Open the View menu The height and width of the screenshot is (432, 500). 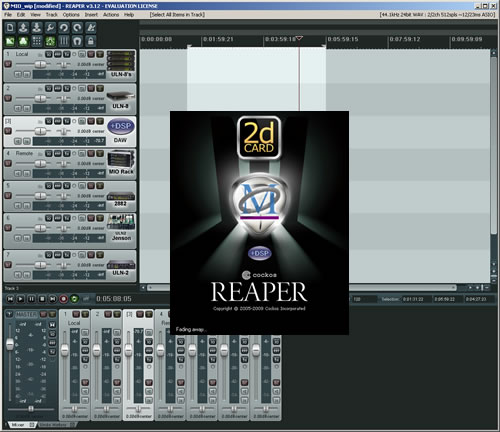[x=35, y=15]
